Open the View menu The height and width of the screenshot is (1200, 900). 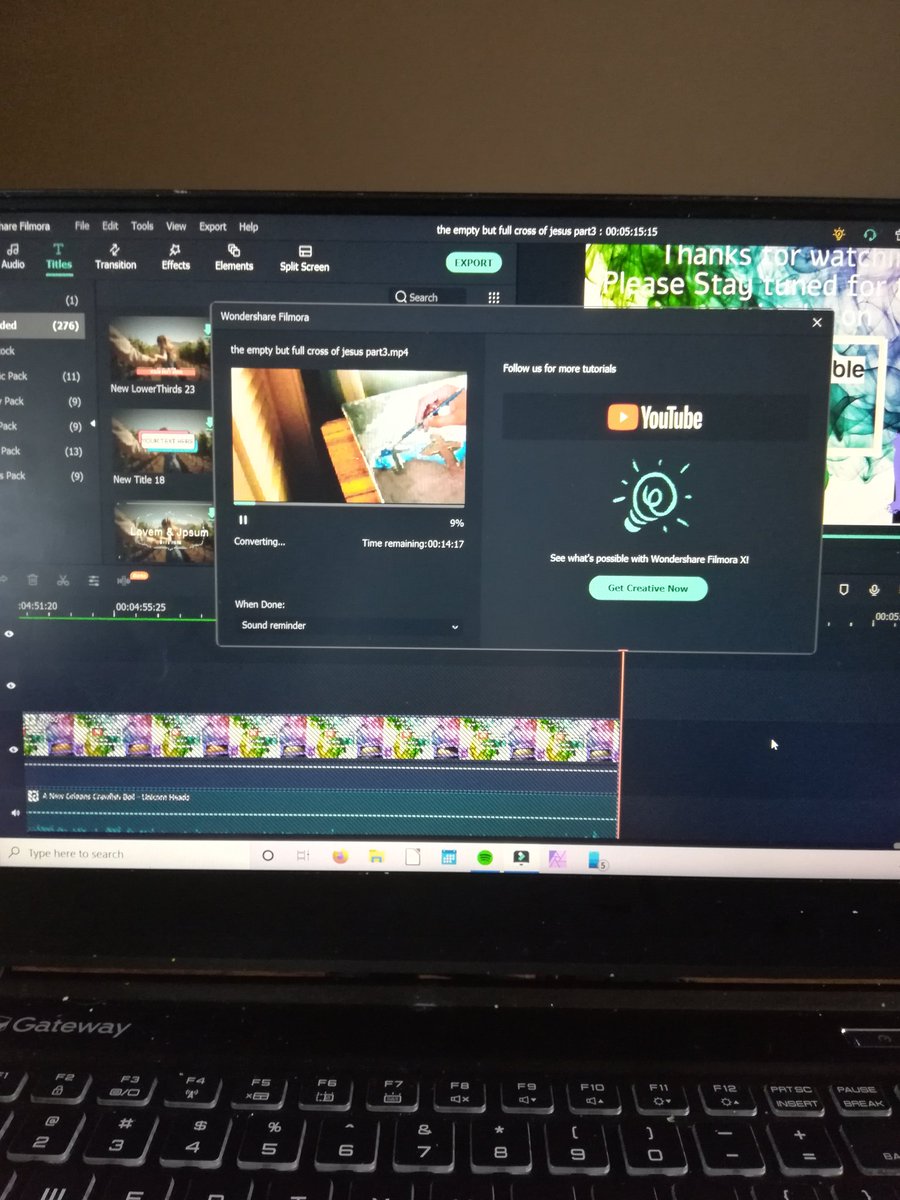pyautogui.click(x=176, y=227)
